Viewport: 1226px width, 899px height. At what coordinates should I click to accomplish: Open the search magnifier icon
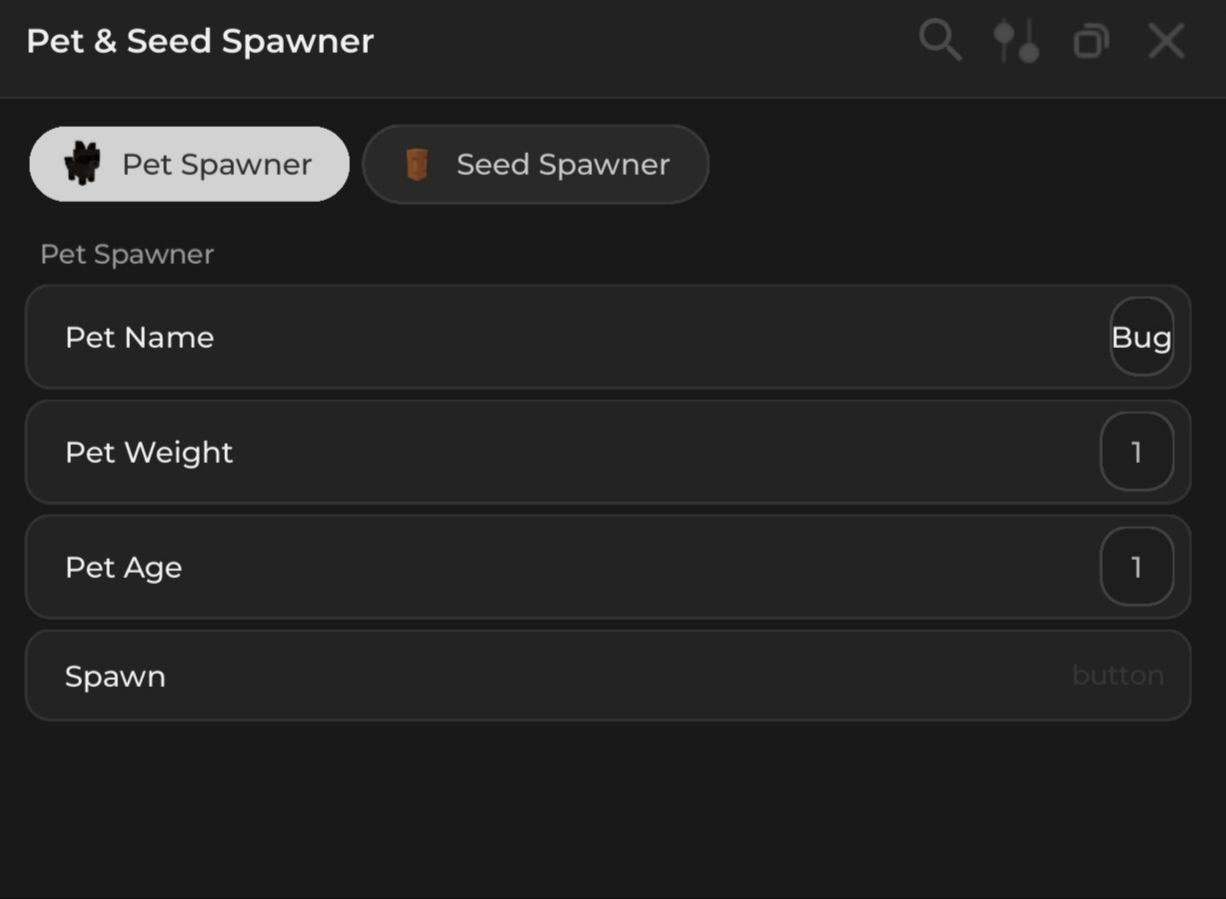[x=939, y=41]
